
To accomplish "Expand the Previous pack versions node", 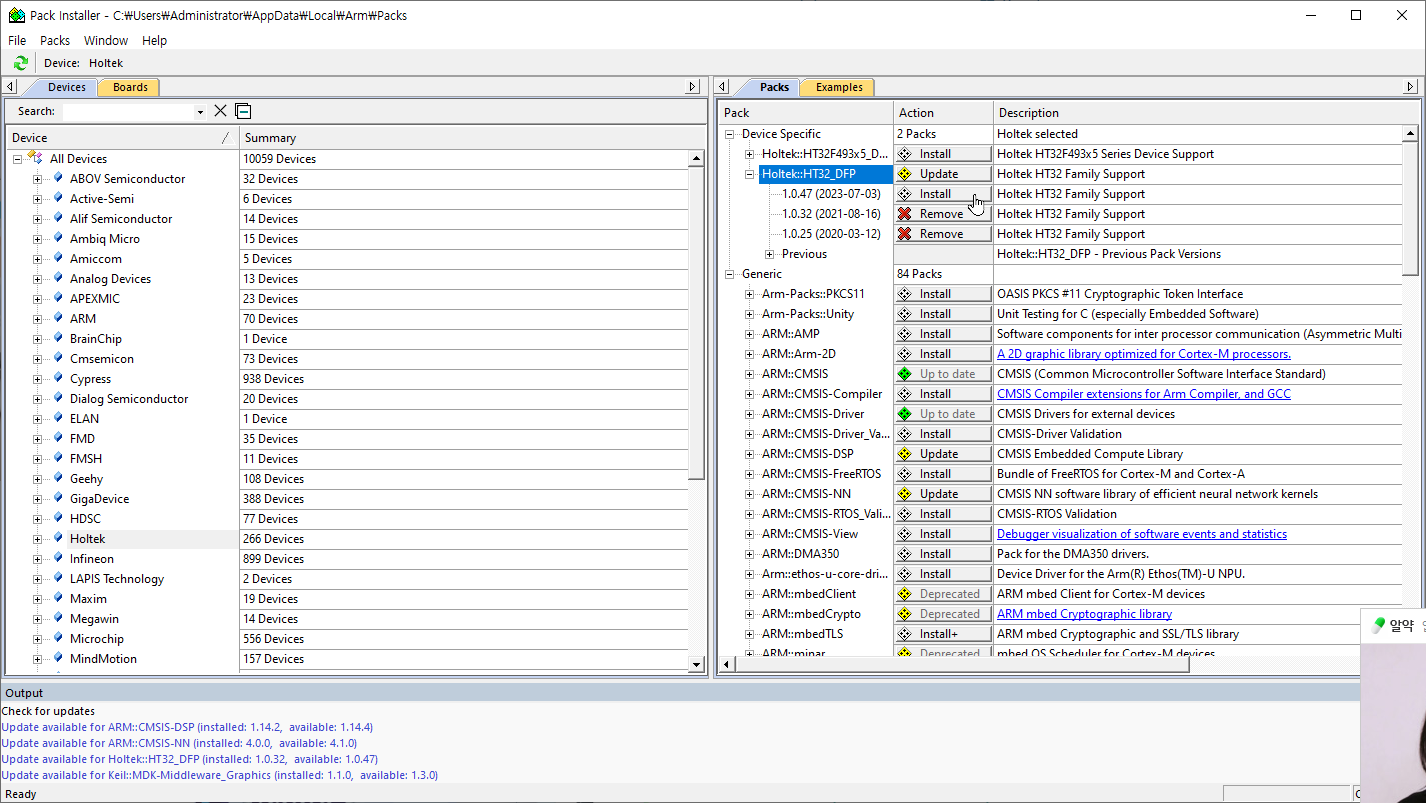I will (x=770, y=254).
